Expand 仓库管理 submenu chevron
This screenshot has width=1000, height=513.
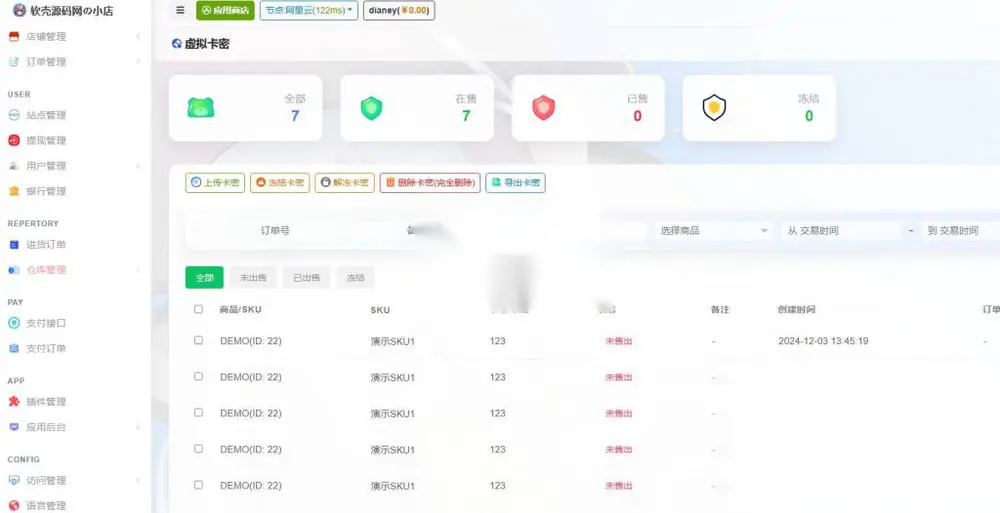[x=138, y=270]
